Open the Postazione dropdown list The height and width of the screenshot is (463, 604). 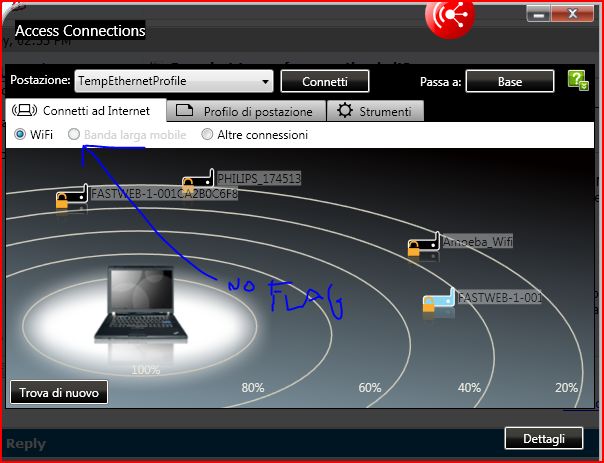click(x=174, y=81)
